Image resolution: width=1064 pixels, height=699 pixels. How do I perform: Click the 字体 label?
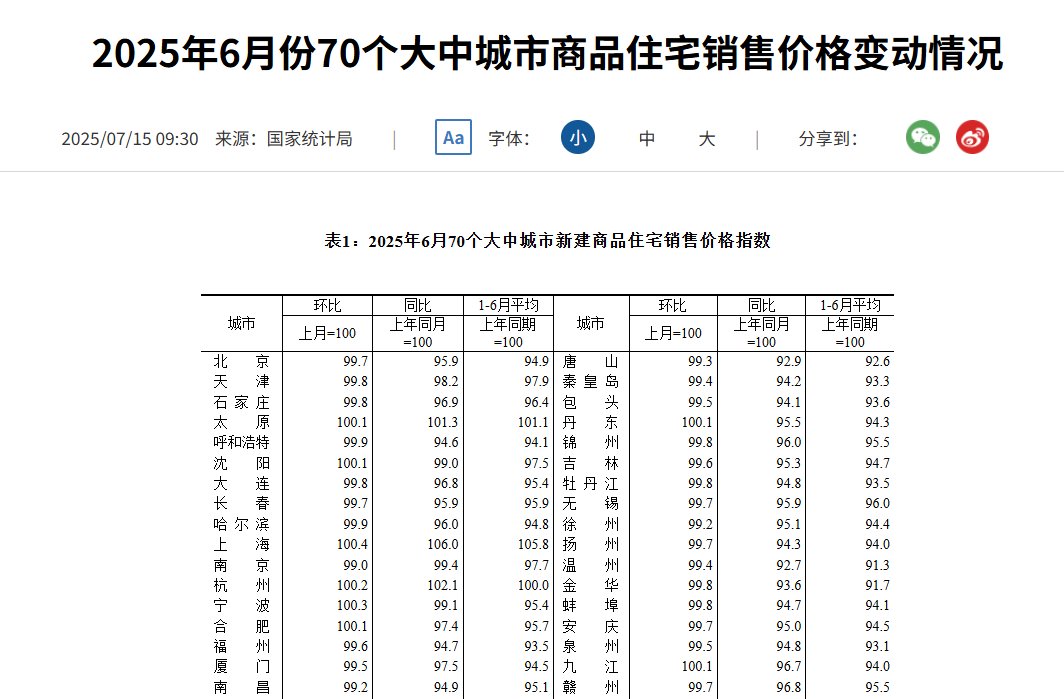click(x=508, y=139)
